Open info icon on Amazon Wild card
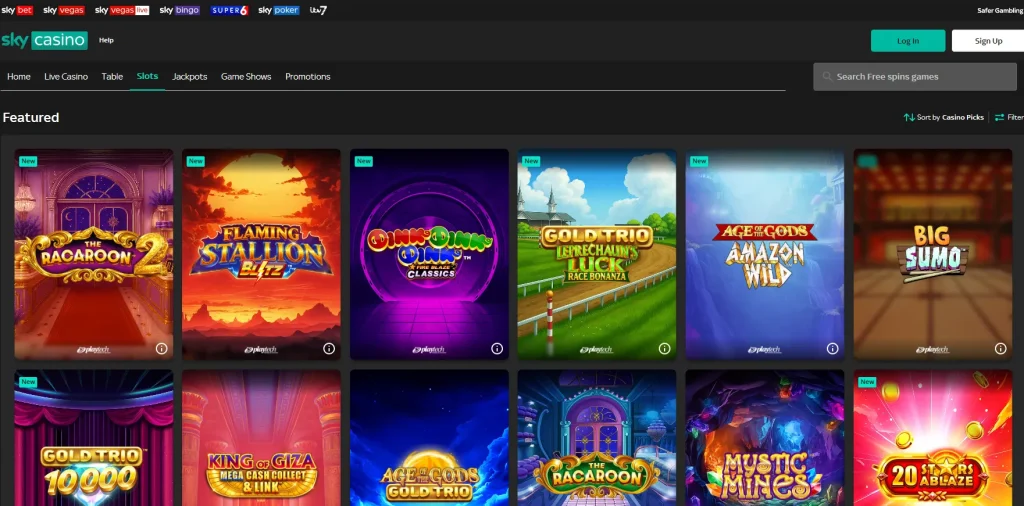Image resolution: width=1024 pixels, height=506 pixels. 833,349
